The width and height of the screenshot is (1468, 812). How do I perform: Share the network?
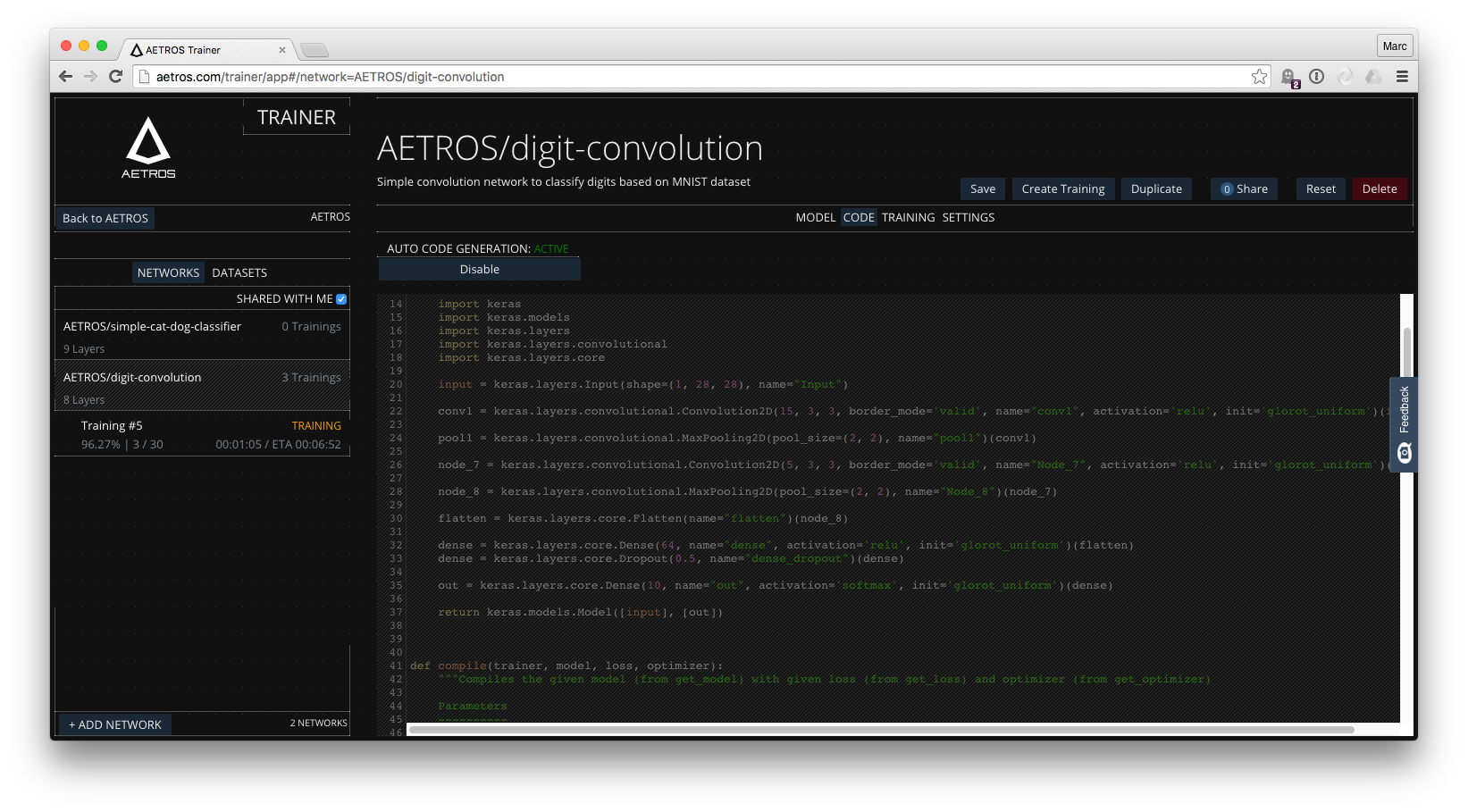pos(1245,188)
